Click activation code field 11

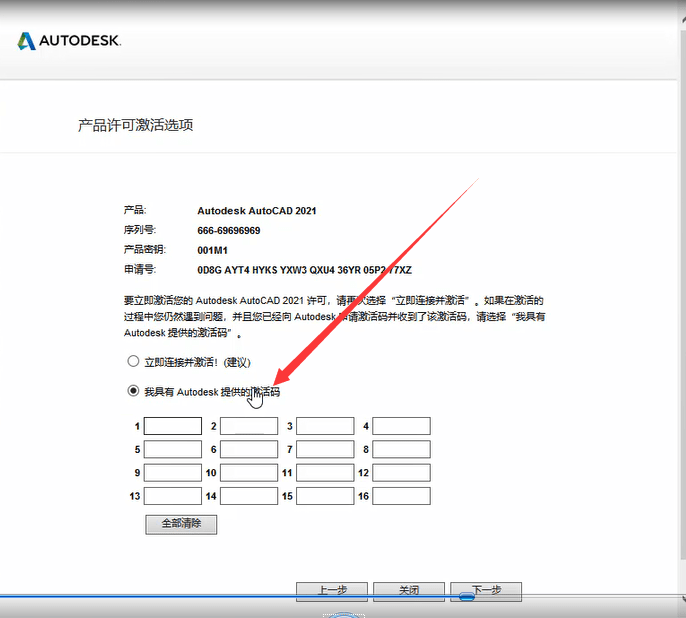[325, 473]
